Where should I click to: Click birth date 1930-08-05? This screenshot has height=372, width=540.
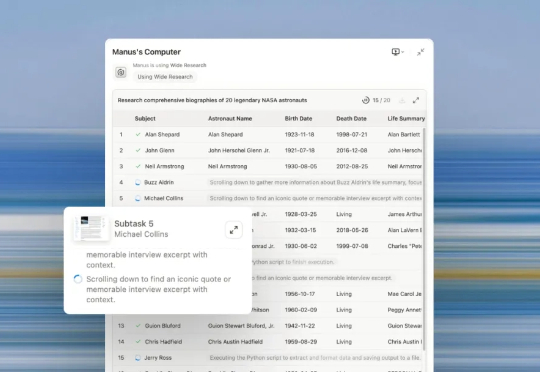pyautogui.click(x=300, y=166)
